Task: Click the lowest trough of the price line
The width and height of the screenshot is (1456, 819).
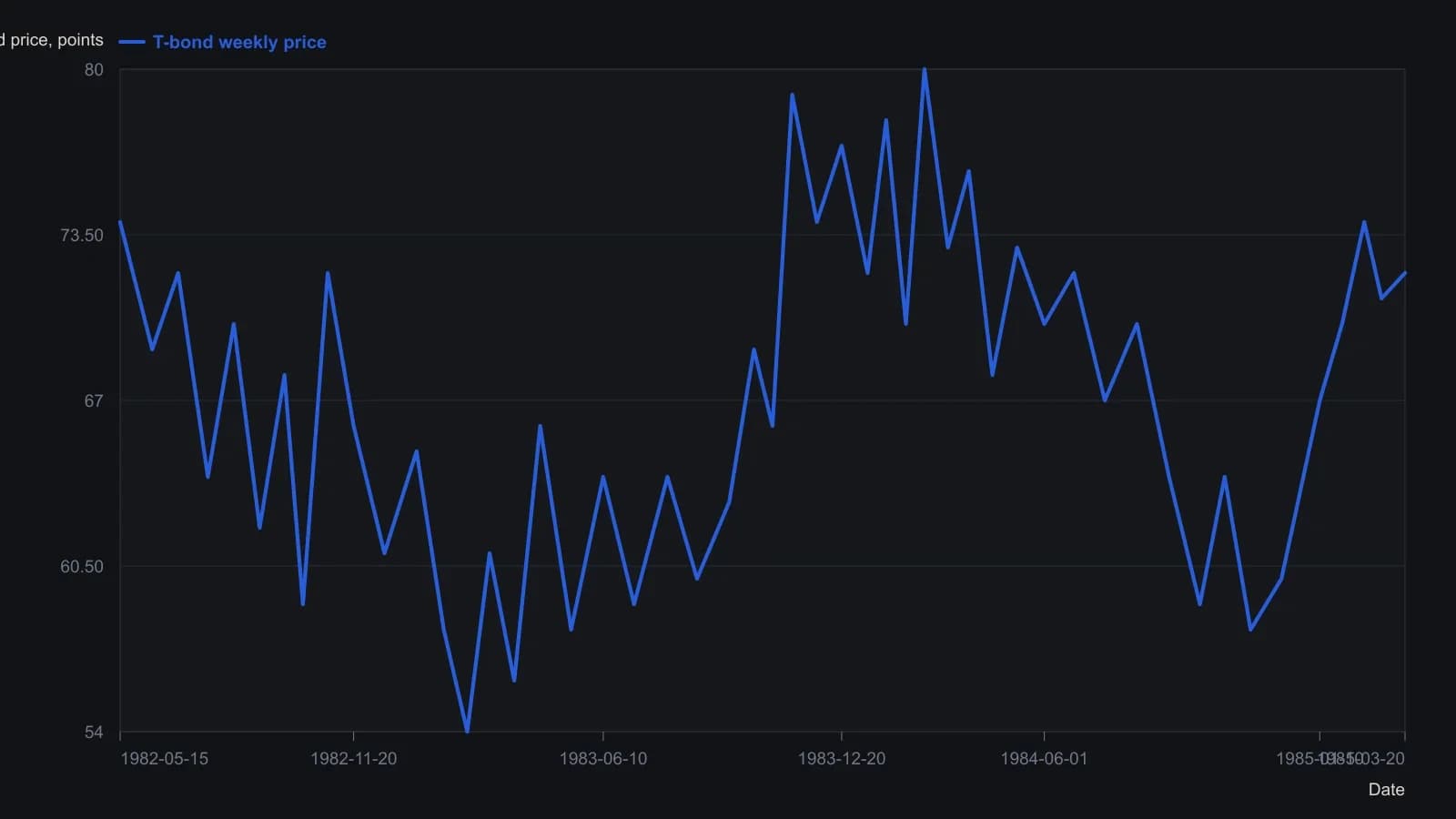Action: 467,731
